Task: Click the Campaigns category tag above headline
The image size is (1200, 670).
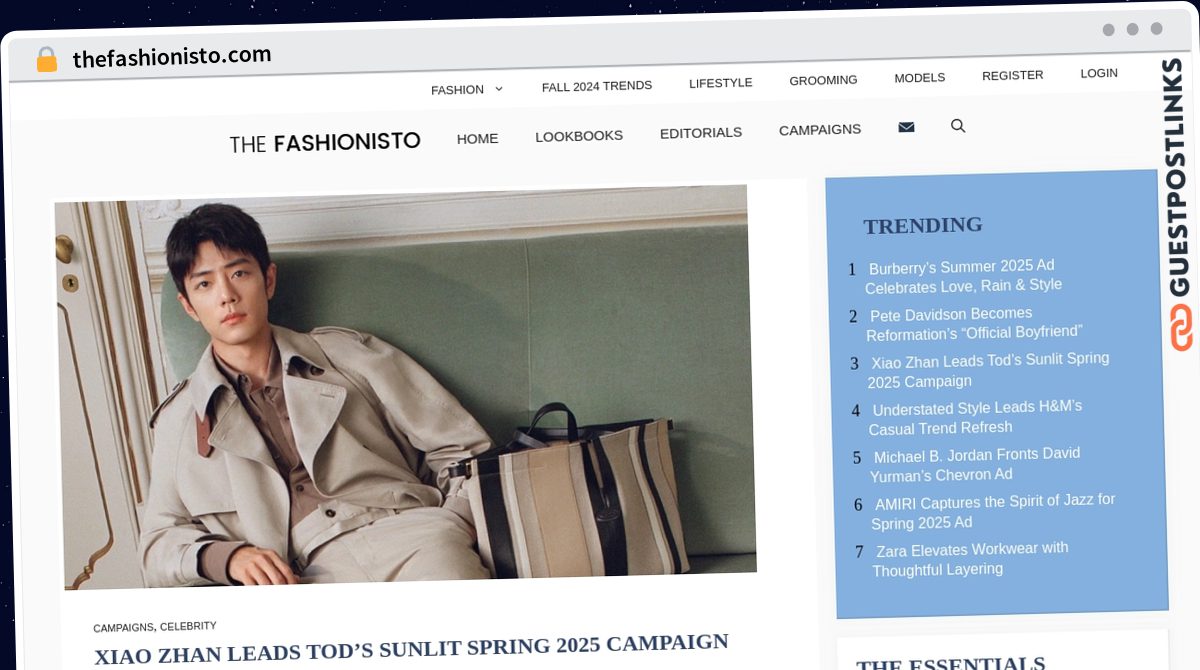Action: pos(123,628)
